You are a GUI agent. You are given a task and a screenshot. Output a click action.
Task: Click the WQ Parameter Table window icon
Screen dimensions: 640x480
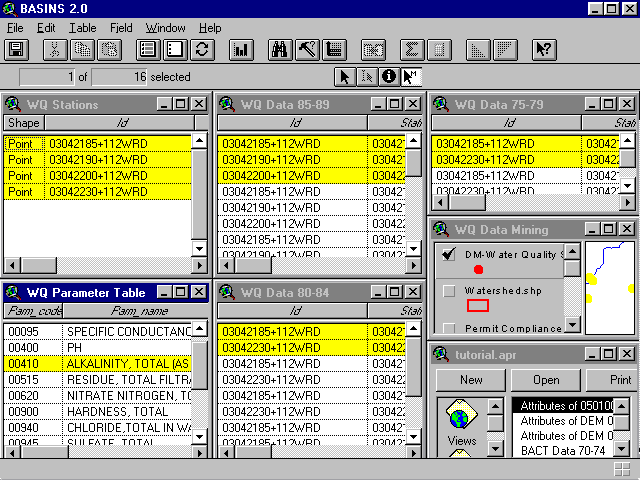tap(13, 292)
